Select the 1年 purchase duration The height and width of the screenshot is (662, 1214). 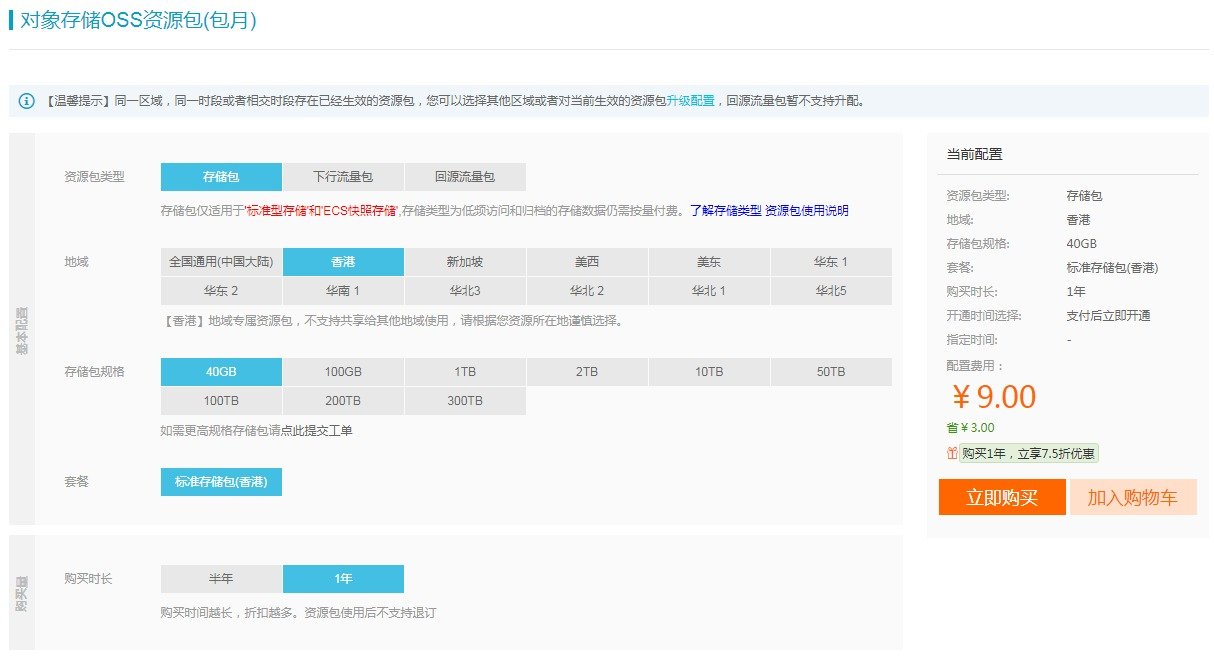click(x=343, y=579)
